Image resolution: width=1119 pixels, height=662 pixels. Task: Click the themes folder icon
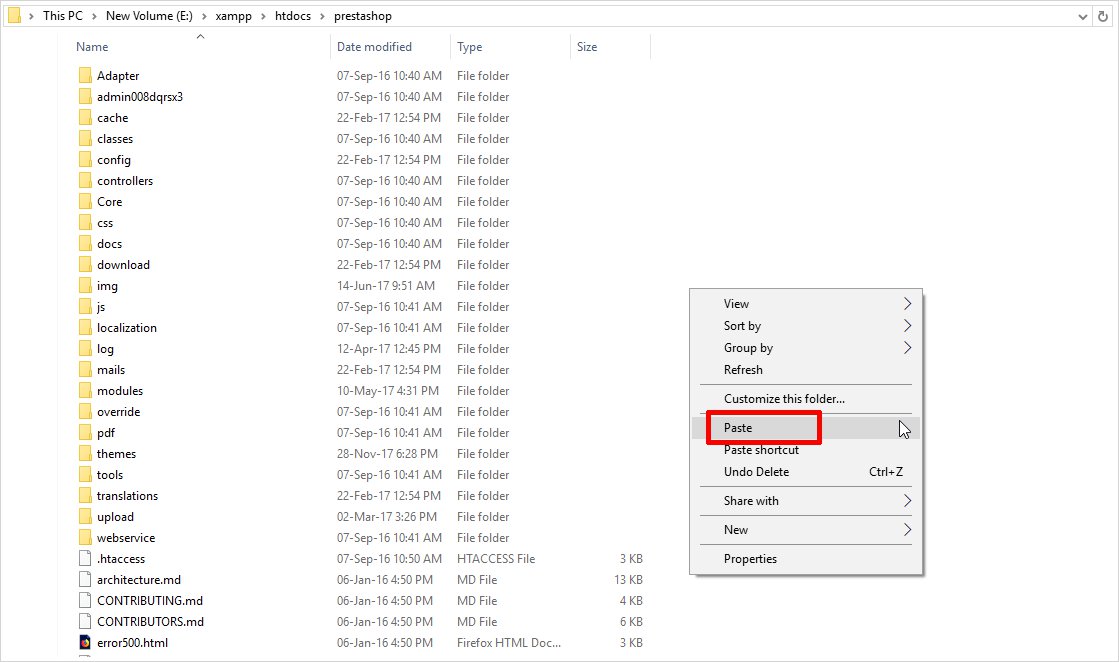pyautogui.click(x=85, y=454)
